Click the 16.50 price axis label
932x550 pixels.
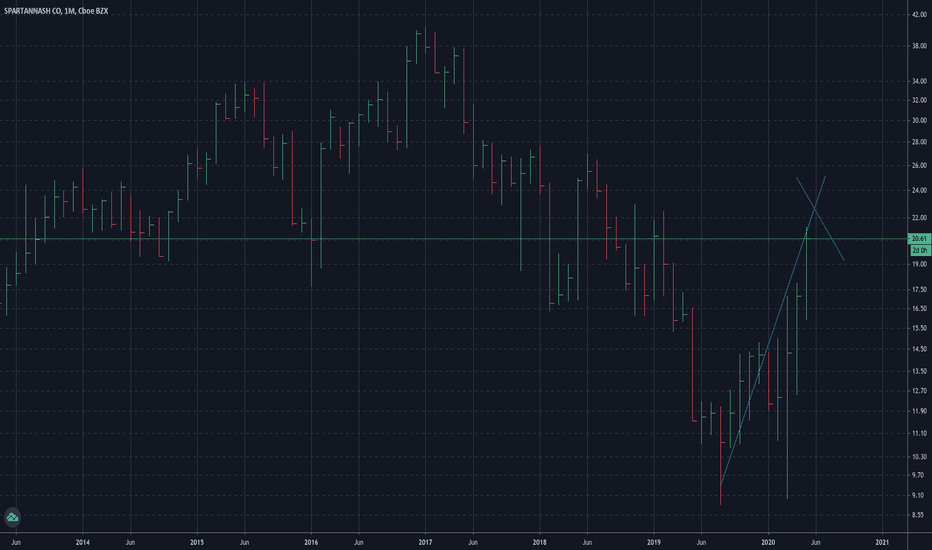click(x=919, y=309)
